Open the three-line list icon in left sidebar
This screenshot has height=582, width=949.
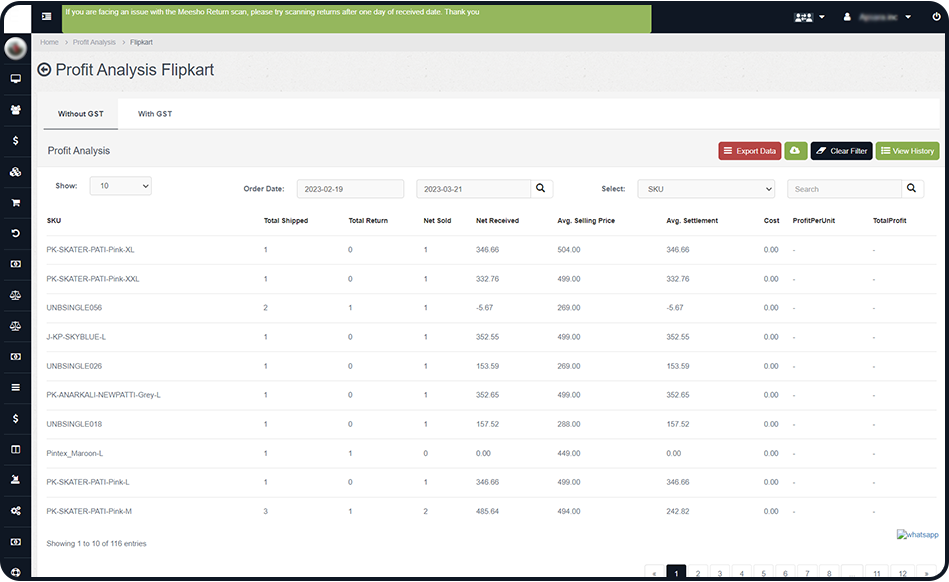click(16, 387)
